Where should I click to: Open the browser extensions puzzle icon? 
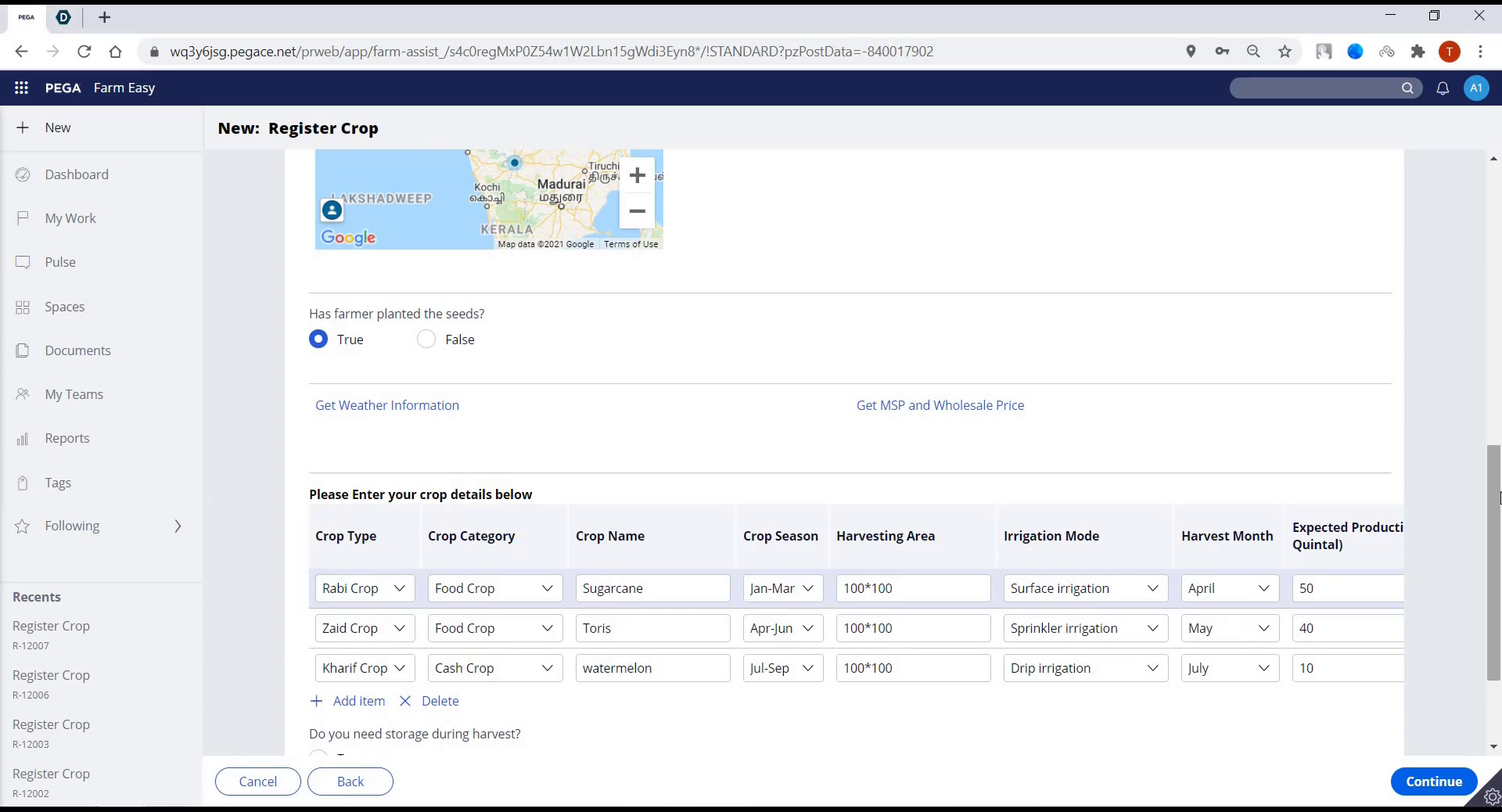pyautogui.click(x=1418, y=52)
